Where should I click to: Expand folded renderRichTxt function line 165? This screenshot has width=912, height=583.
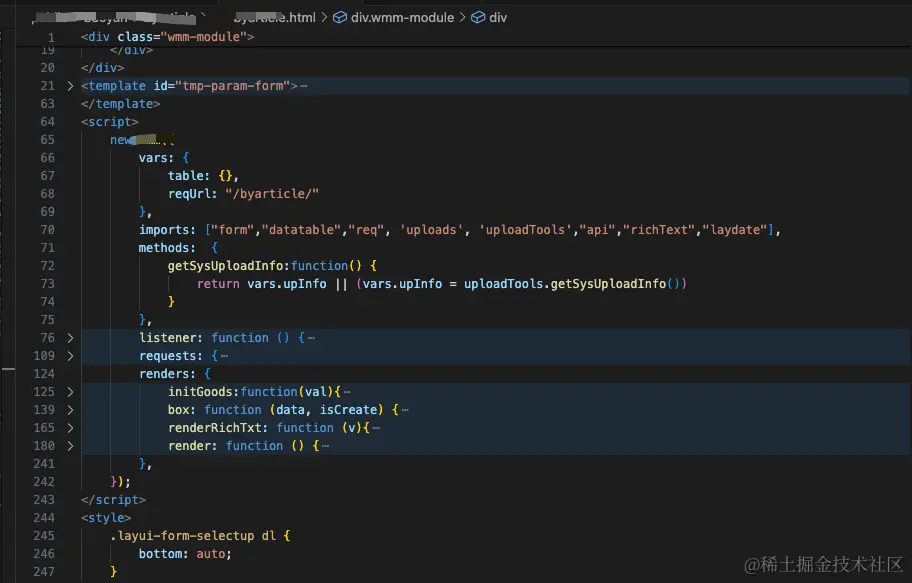70,428
